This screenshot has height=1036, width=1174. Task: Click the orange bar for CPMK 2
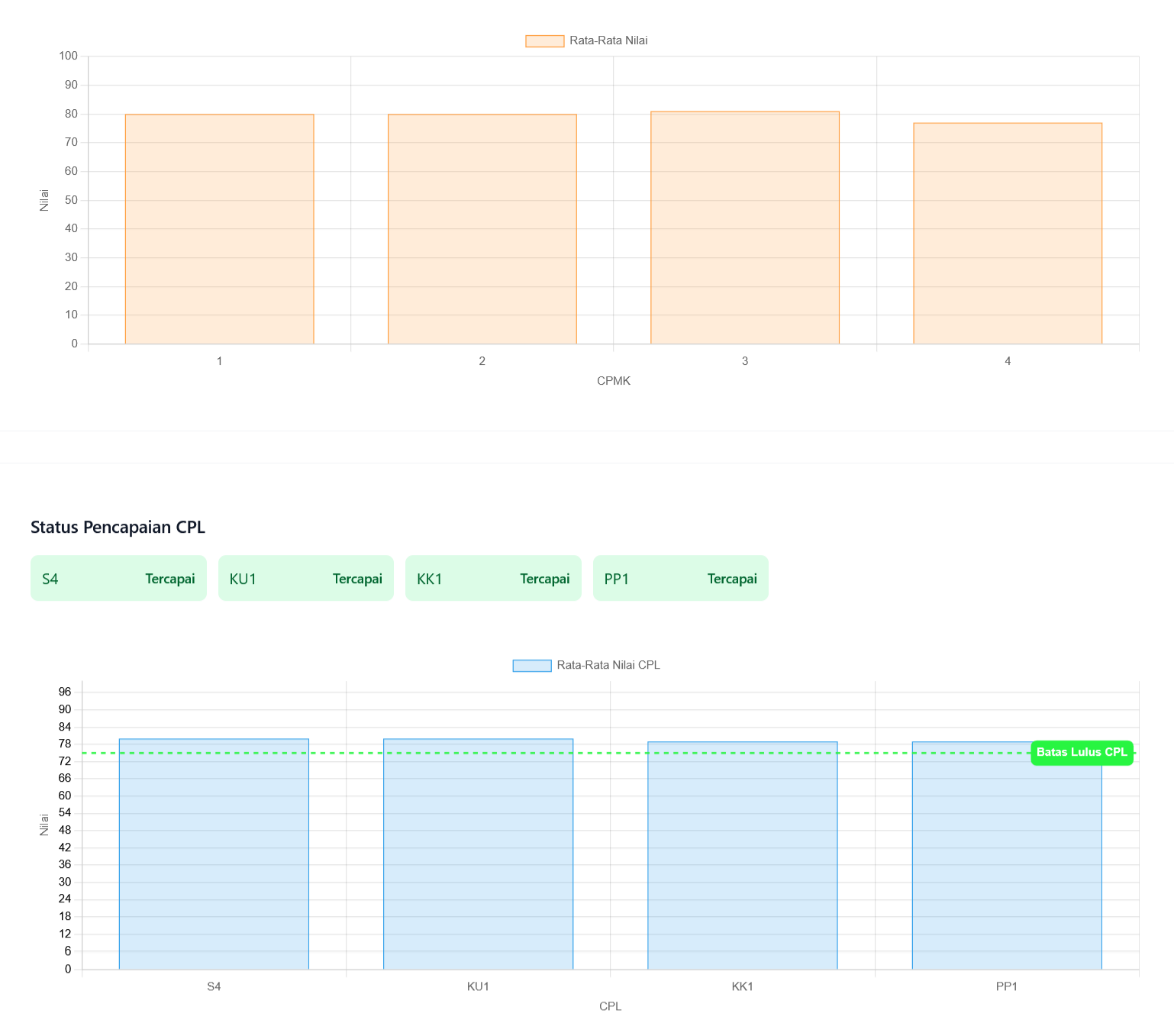click(482, 229)
